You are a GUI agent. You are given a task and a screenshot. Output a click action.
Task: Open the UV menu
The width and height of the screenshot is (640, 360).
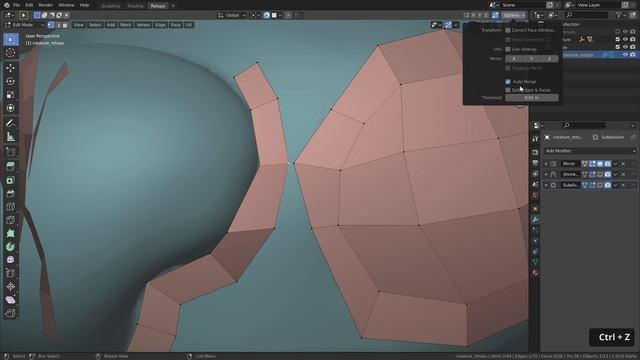(x=189, y=25)
